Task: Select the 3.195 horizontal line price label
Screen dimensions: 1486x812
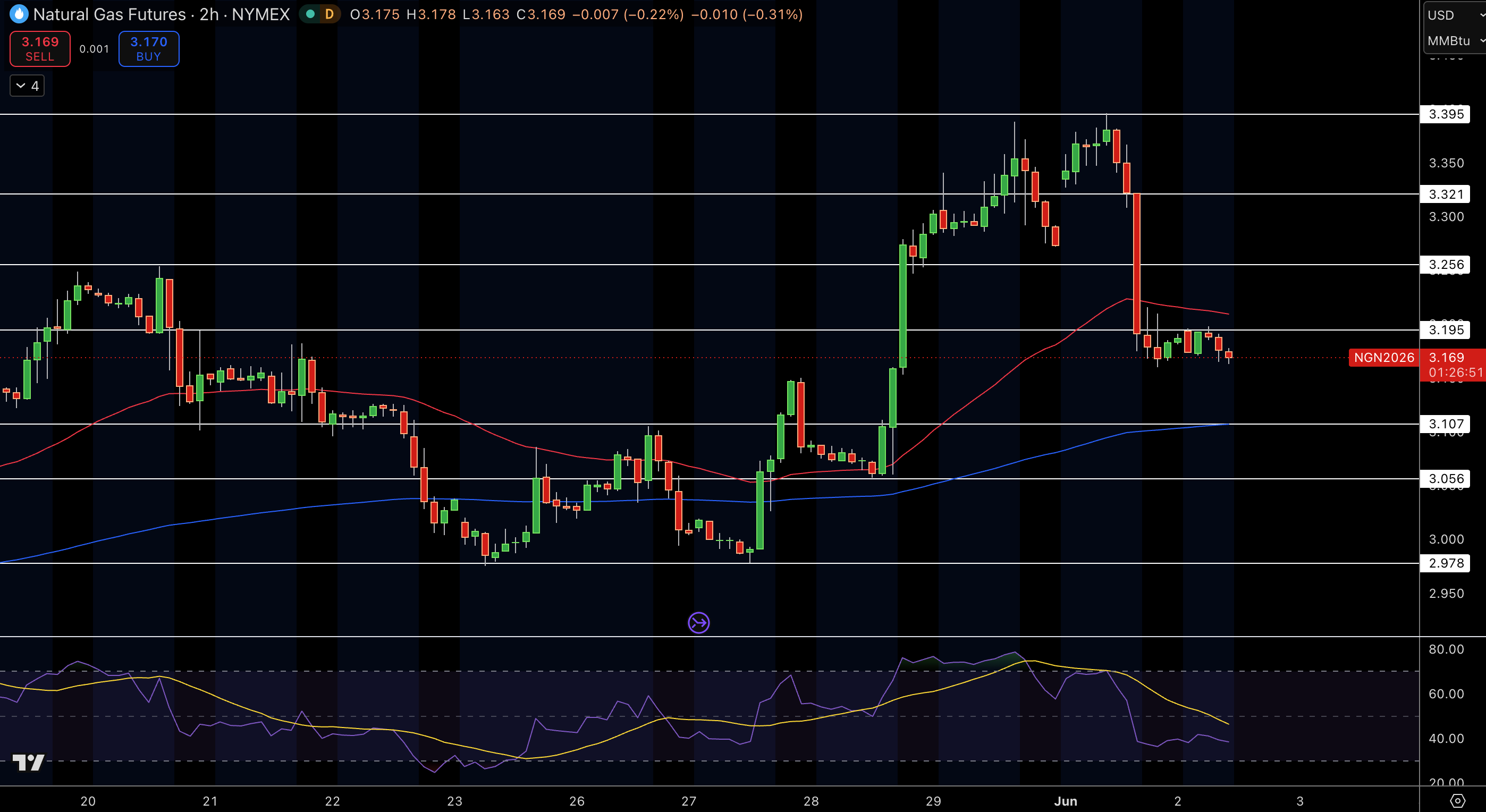Action: pyautogui.click(x=1446, y=330)
